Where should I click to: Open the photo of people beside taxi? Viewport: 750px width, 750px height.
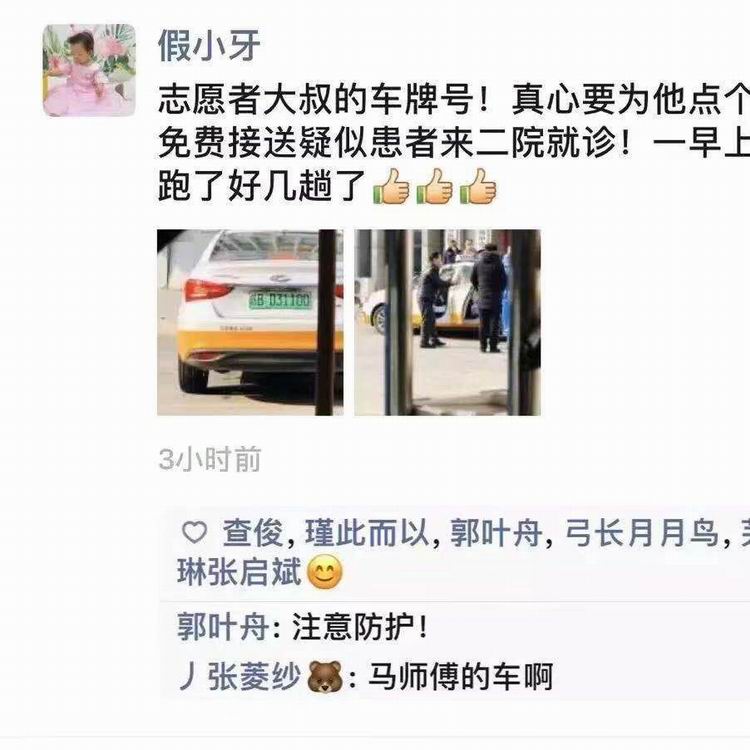tap(447, 322)
